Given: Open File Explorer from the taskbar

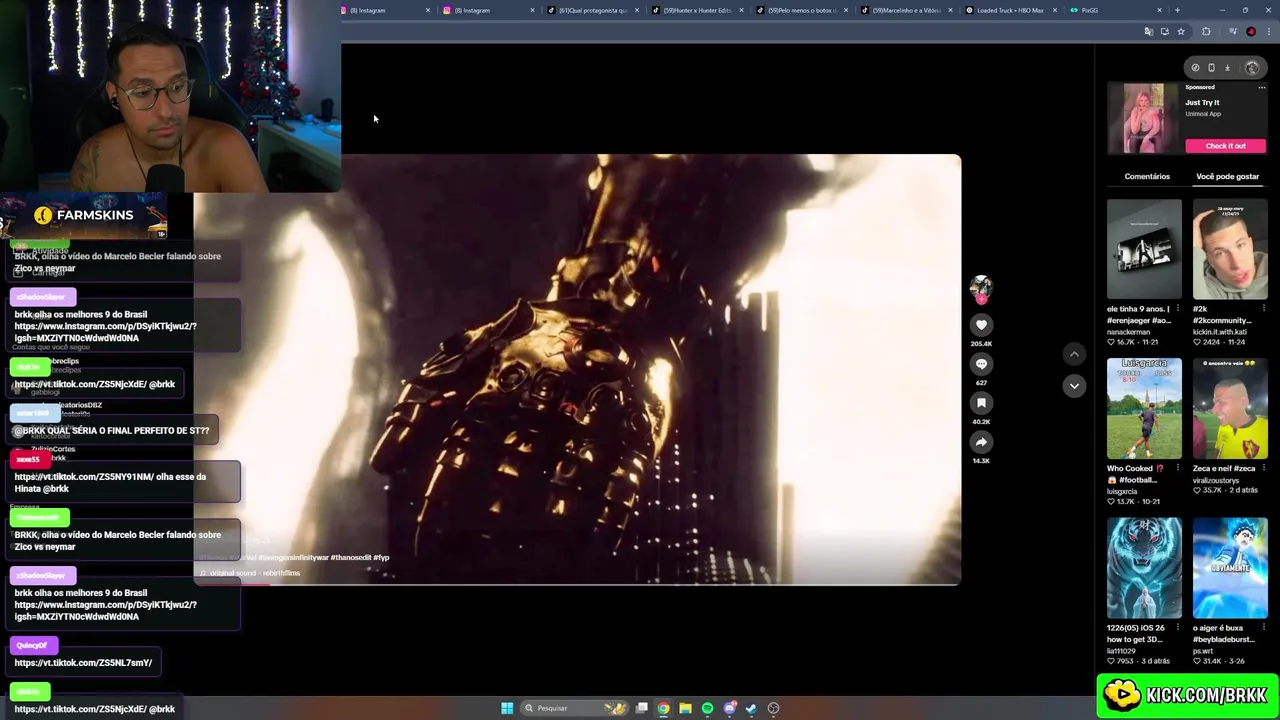Looking at the screenshot, I should click(685, 708).
